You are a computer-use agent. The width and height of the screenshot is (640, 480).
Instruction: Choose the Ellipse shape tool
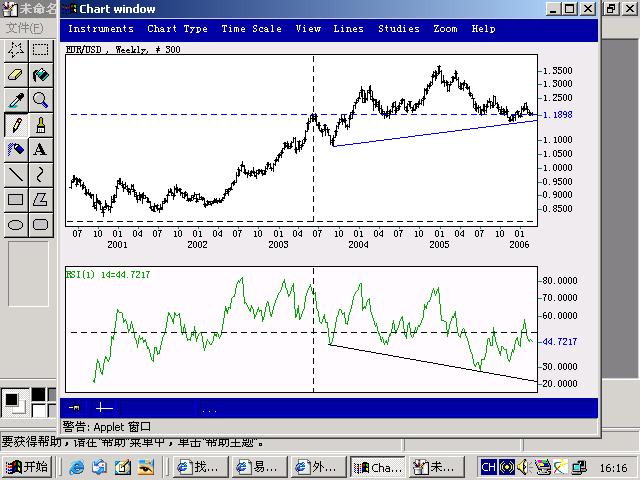pos(16,225)
